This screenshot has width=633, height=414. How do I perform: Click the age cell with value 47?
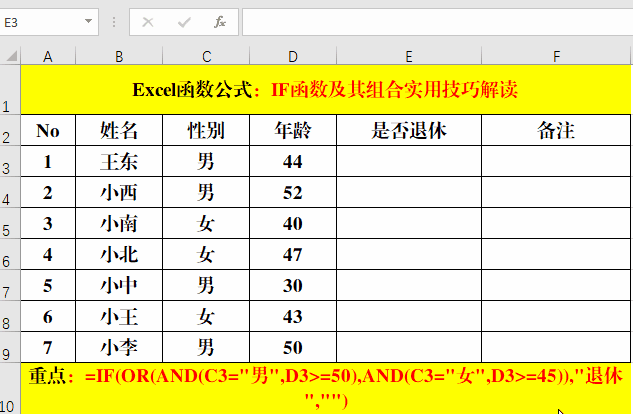[293, 254]
